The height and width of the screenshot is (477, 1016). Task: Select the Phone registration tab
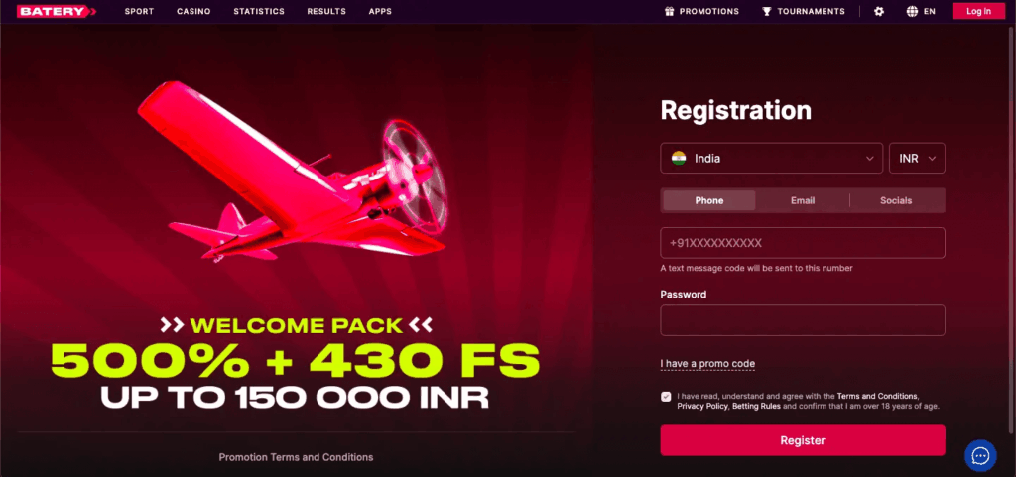coord(710,200)
